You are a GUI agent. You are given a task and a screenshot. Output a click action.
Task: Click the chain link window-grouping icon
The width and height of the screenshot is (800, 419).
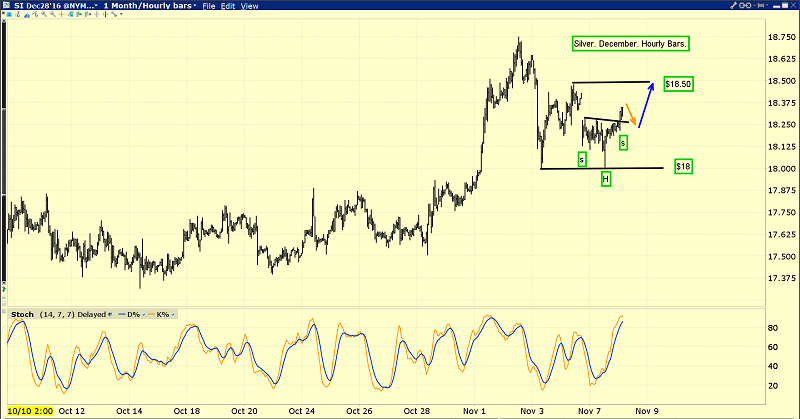745,6
